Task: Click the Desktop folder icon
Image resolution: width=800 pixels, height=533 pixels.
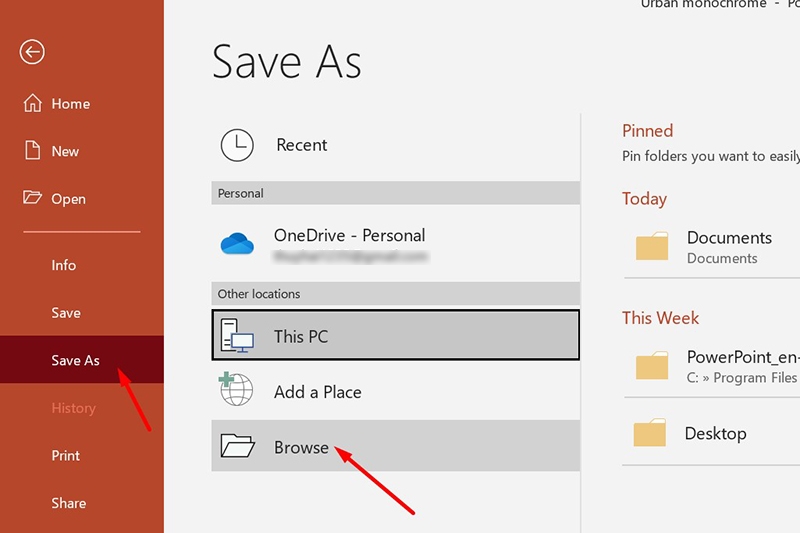Action: (x=650, y=433)
